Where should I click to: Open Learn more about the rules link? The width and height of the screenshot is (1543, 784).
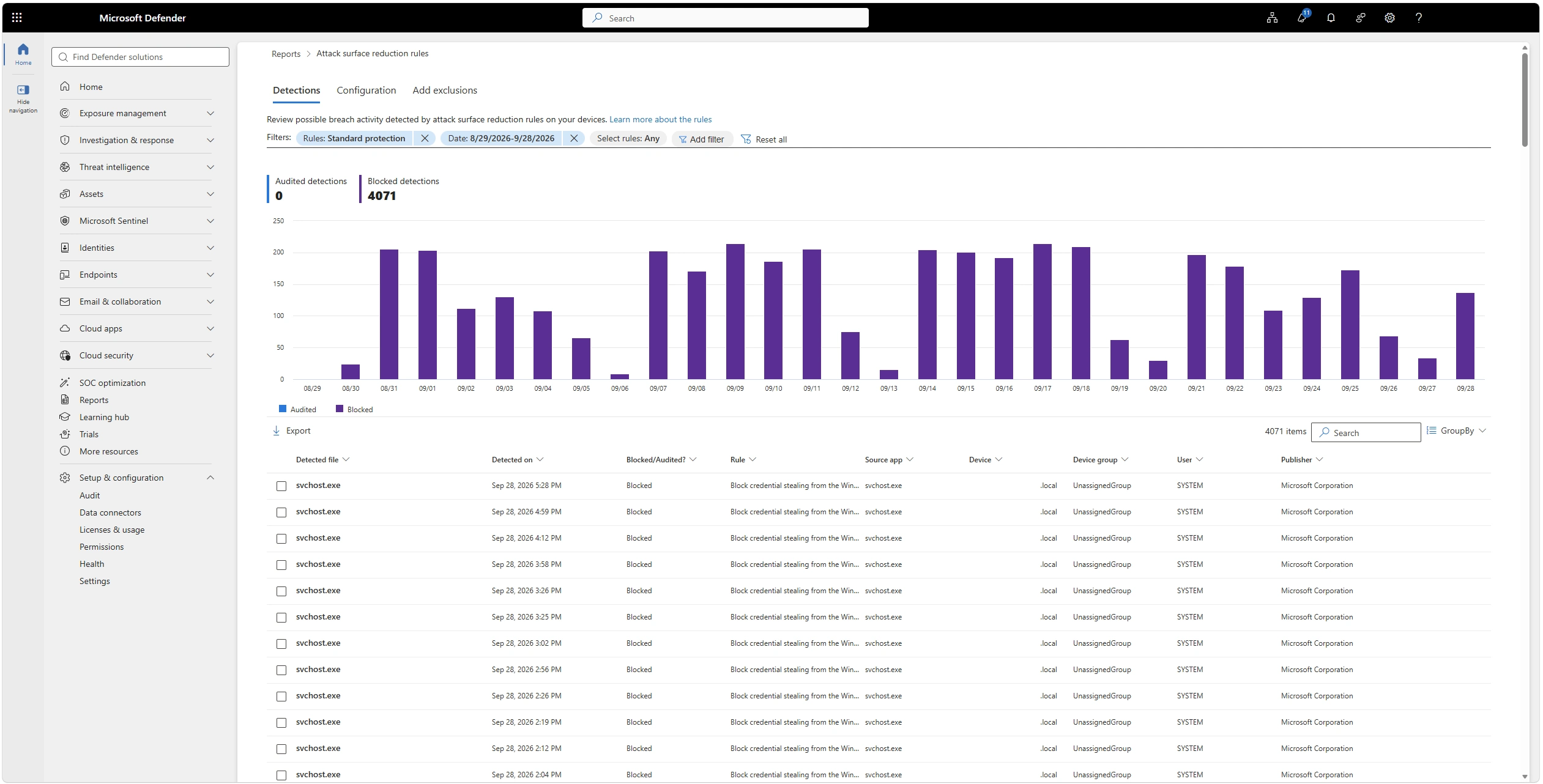tap(660, 119)
